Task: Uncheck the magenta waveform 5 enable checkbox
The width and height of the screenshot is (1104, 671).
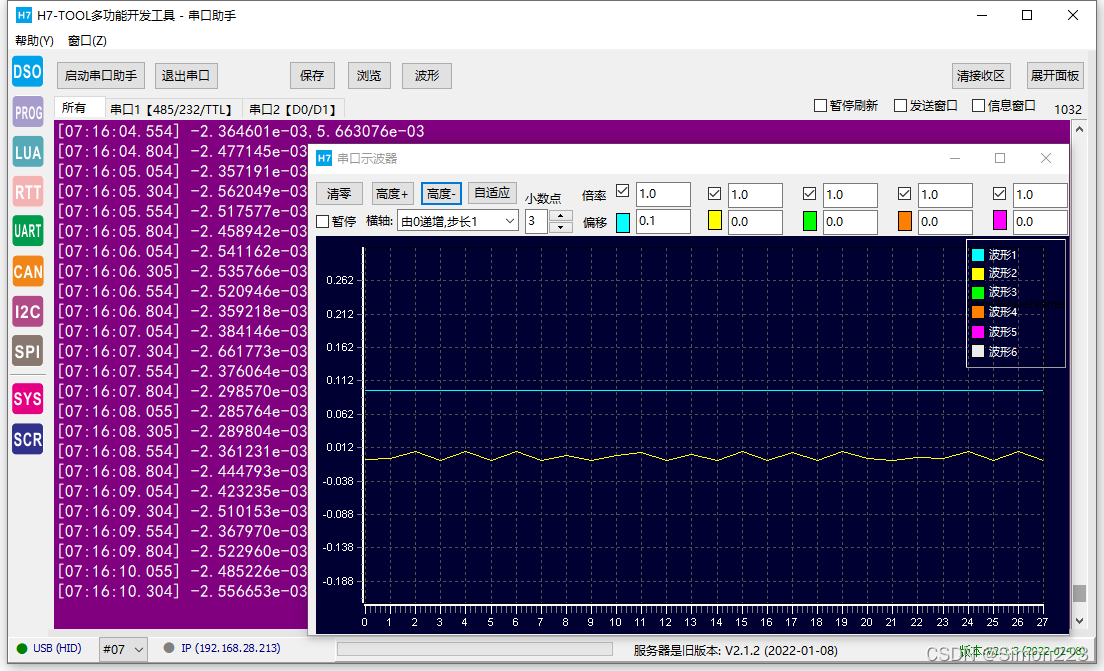Action: tap(999, 194)
